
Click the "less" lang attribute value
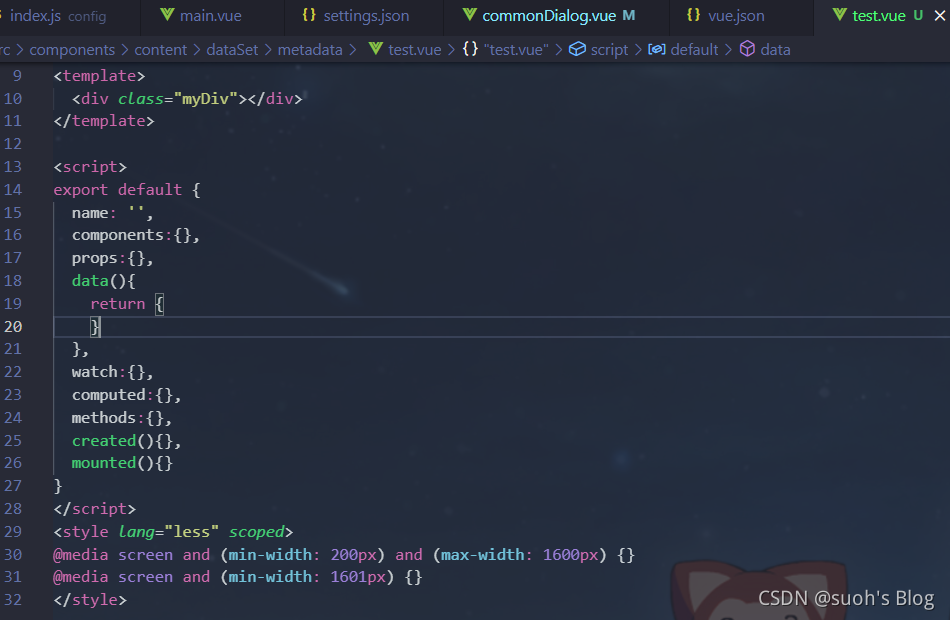[191, 532]
